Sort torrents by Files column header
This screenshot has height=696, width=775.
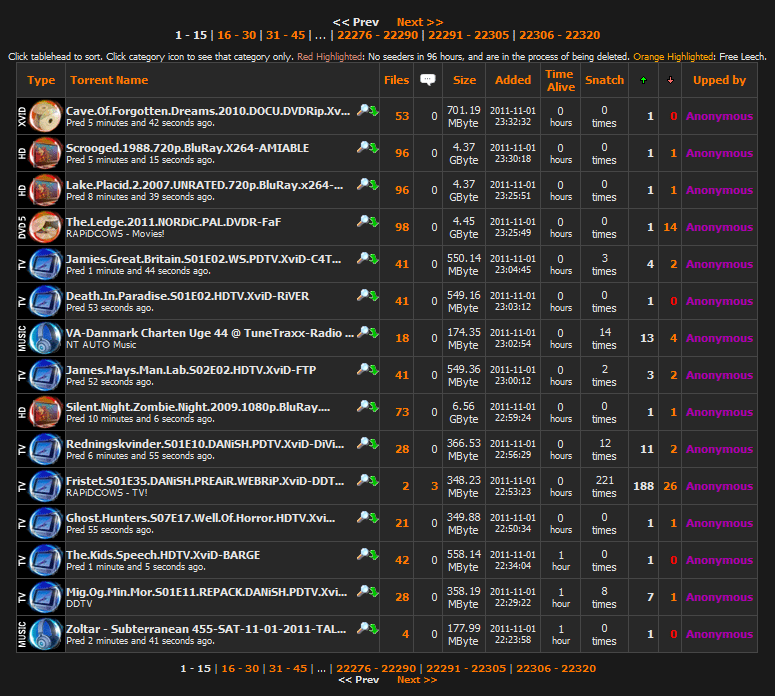click(x=396, y=80)
